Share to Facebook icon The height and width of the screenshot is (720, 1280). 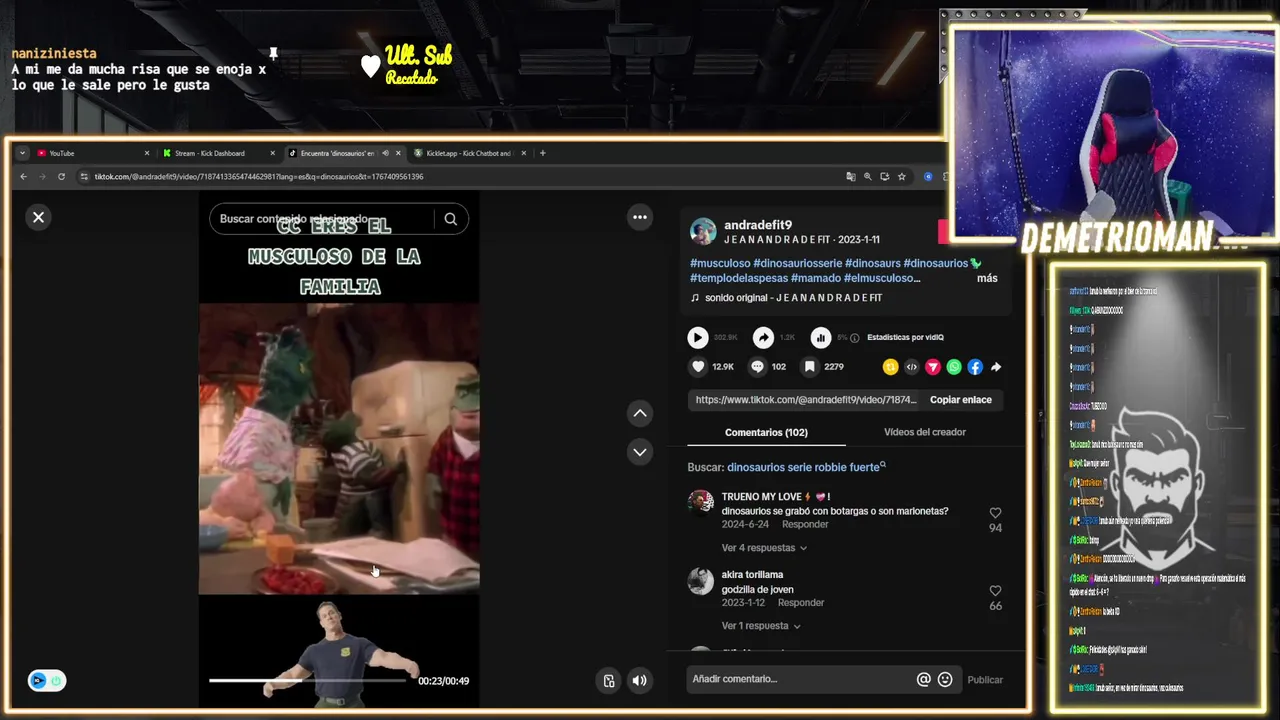point(975,367)
